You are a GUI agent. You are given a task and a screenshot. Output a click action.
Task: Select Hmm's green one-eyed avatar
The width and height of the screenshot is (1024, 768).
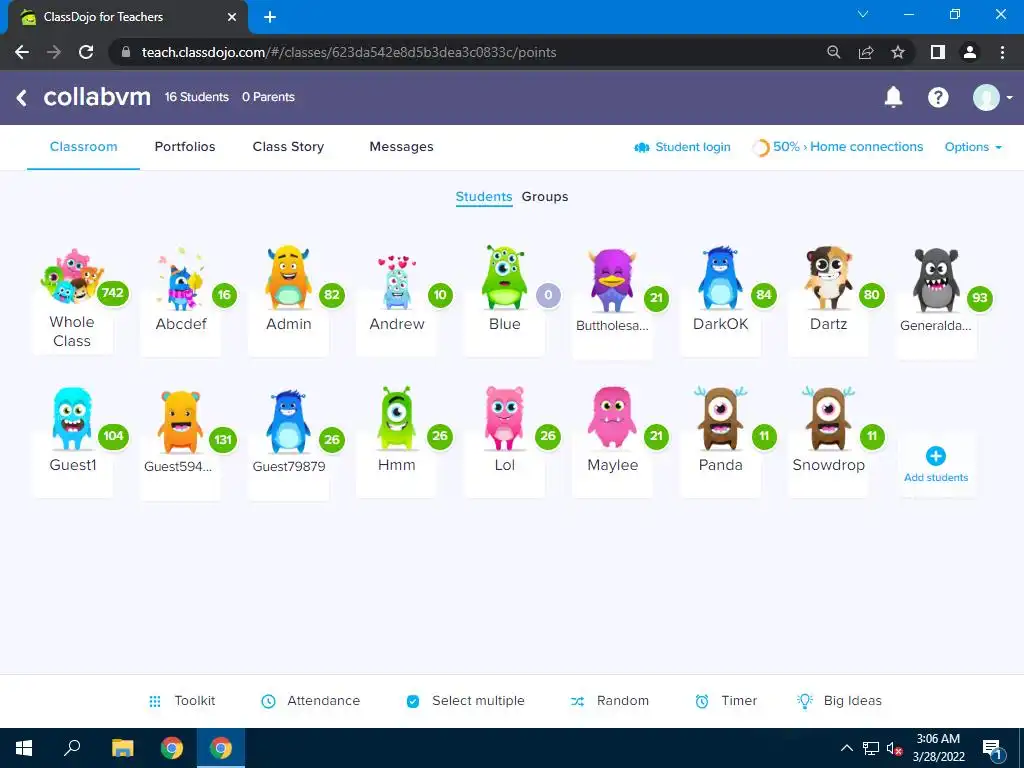[x=396, y=419]
